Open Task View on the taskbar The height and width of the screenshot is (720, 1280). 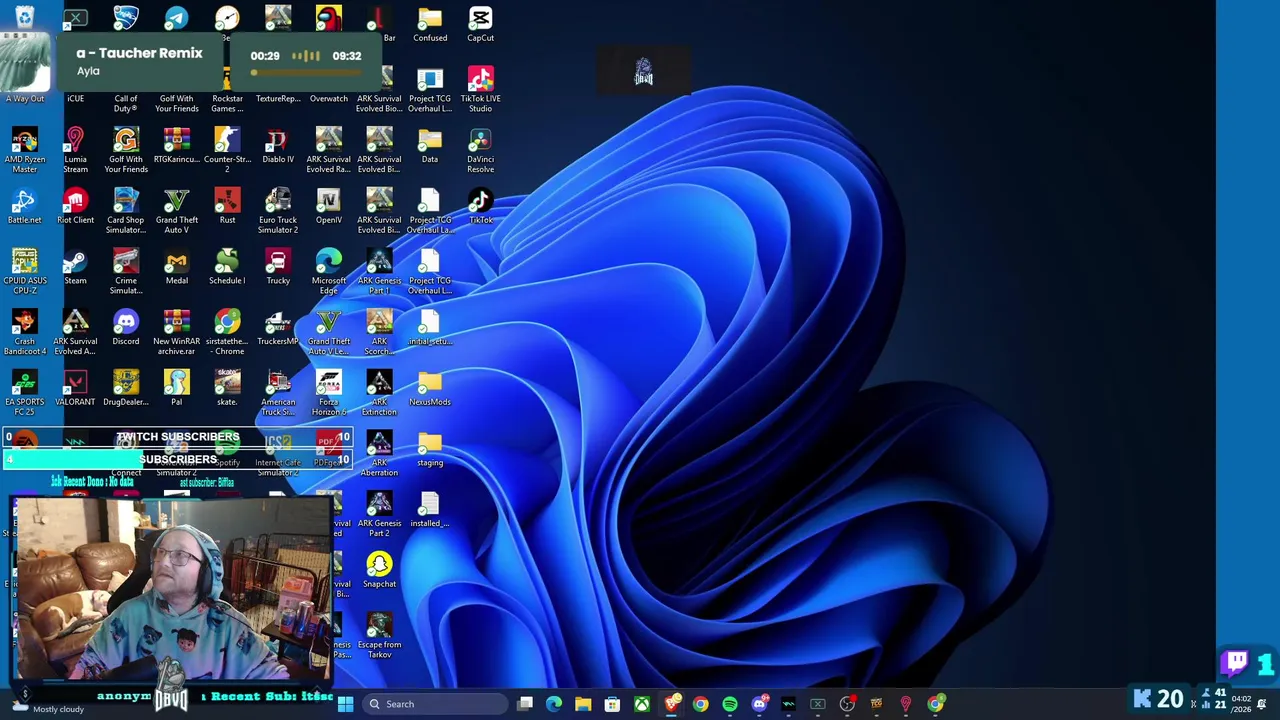pos(525,704)
